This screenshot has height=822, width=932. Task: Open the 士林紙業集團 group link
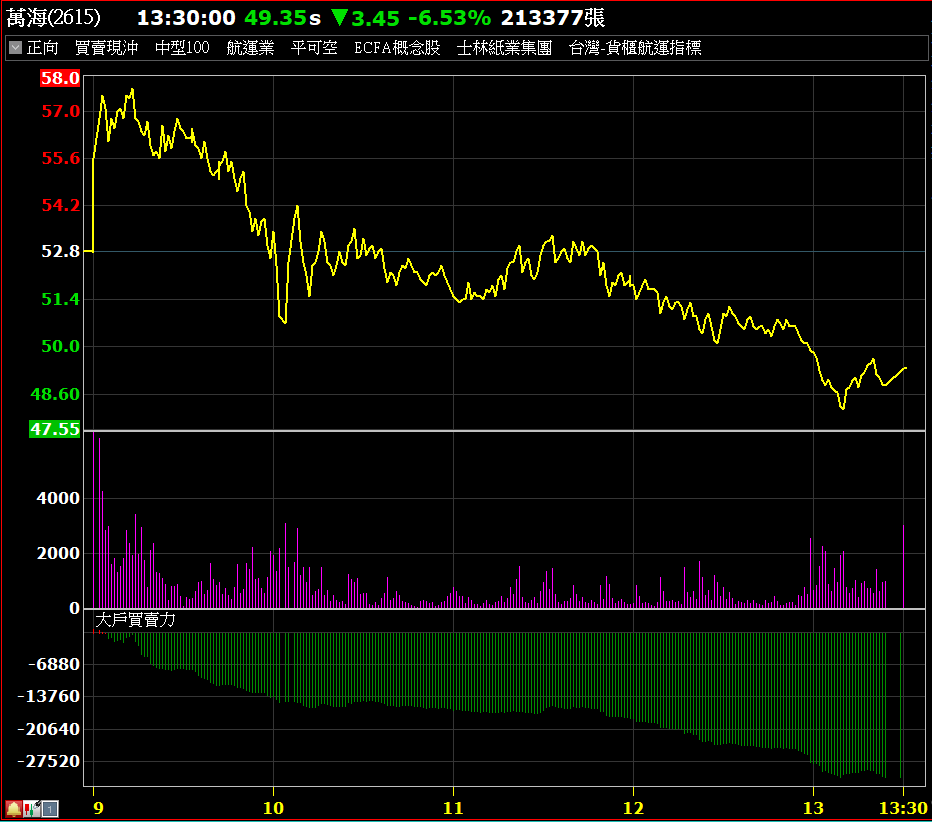[x=504, y=47]
